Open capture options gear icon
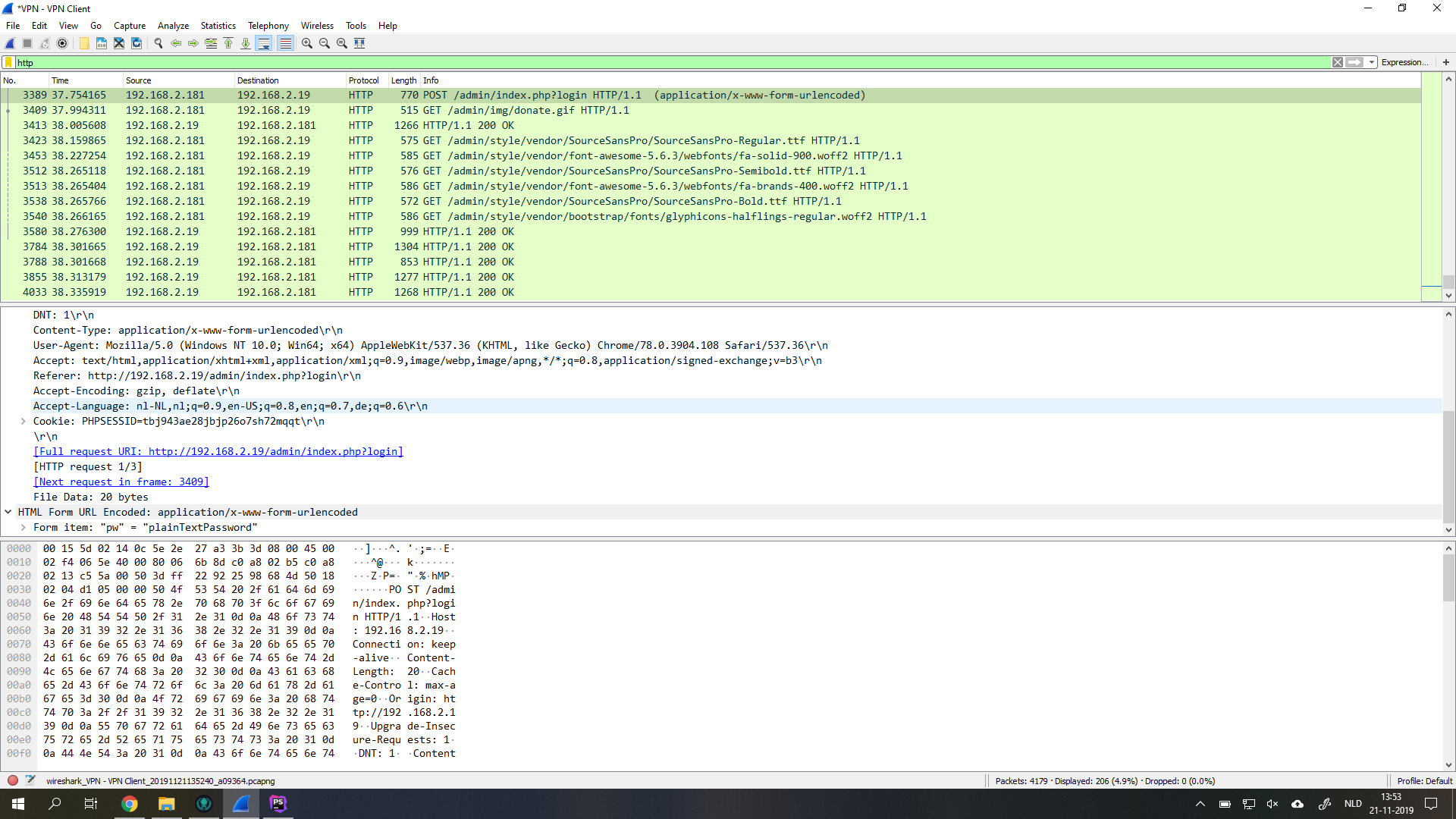This screenshot has height=819, width=1456. [x=62, y=43]
